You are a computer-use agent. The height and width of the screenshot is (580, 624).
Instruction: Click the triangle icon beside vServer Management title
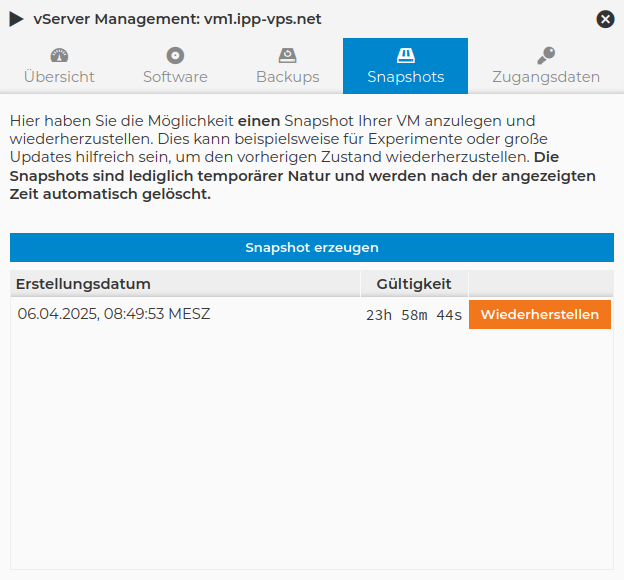point(16,19)
